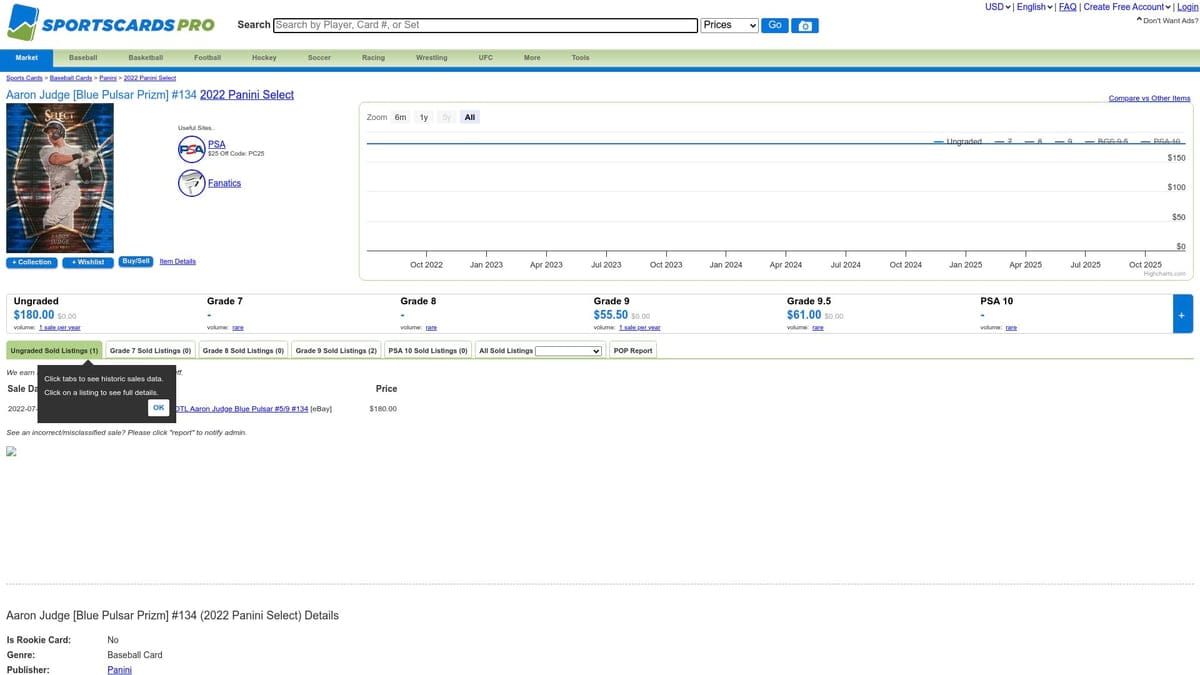Add card with + Collection button
This screenshot has height=675, width=1200.
pos(31,262)
